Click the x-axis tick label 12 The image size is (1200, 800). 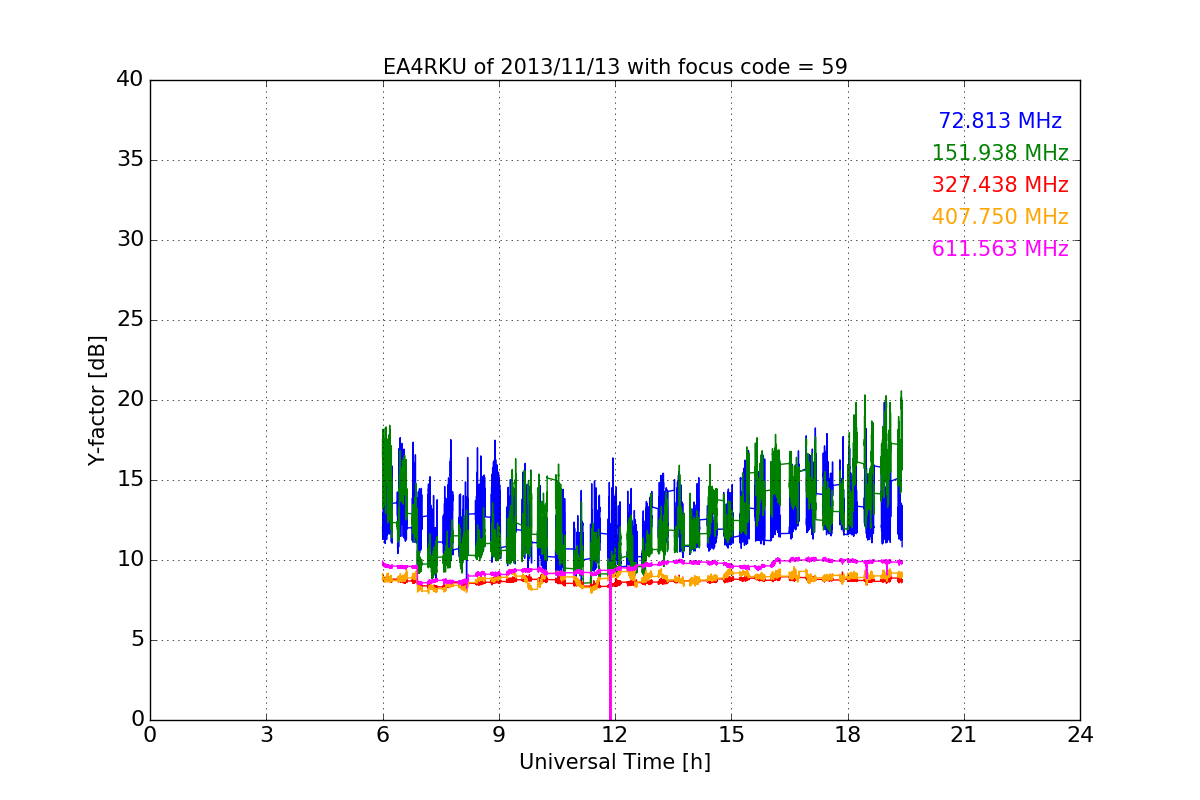click(x=615, y=734)
